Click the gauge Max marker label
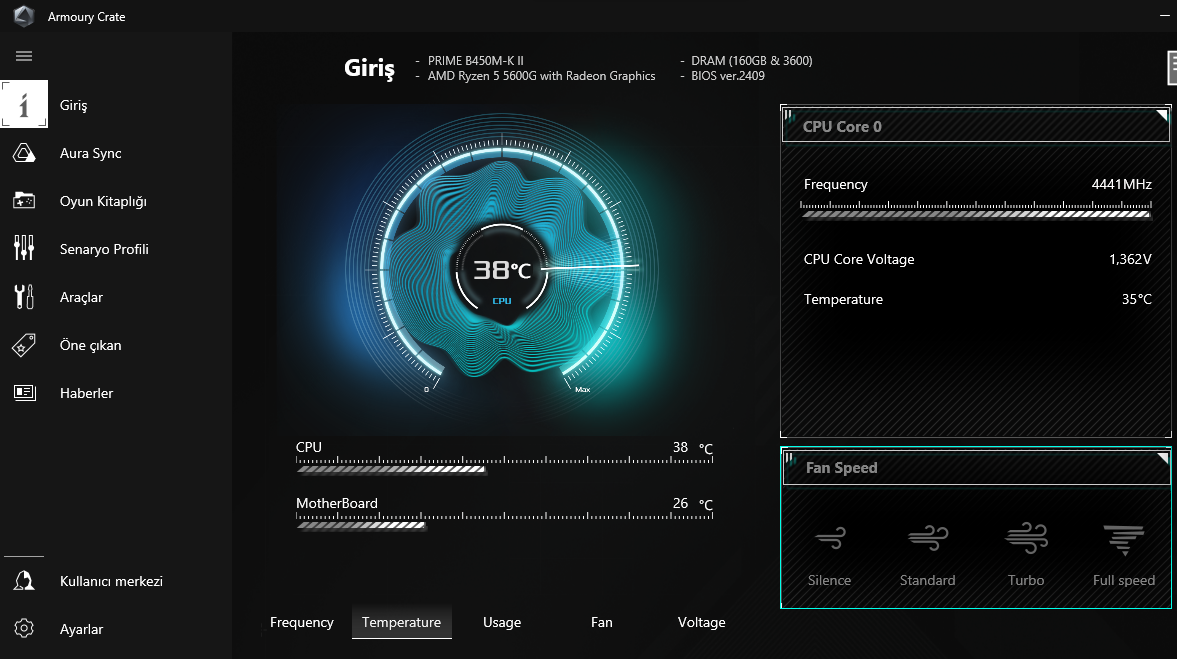The width and height of the screenshot is (1177, 659). pyautogui.click(x=582, y=390)
